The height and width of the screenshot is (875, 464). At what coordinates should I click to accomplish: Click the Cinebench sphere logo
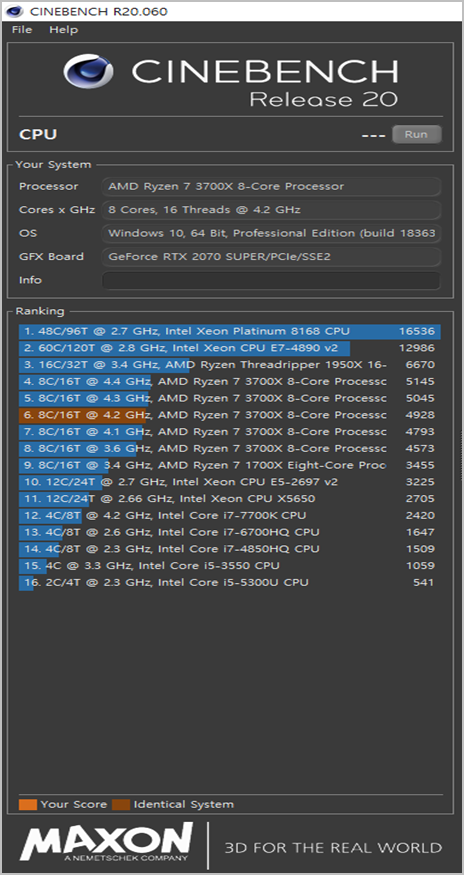pyautogui.click(x=89, y=71)
